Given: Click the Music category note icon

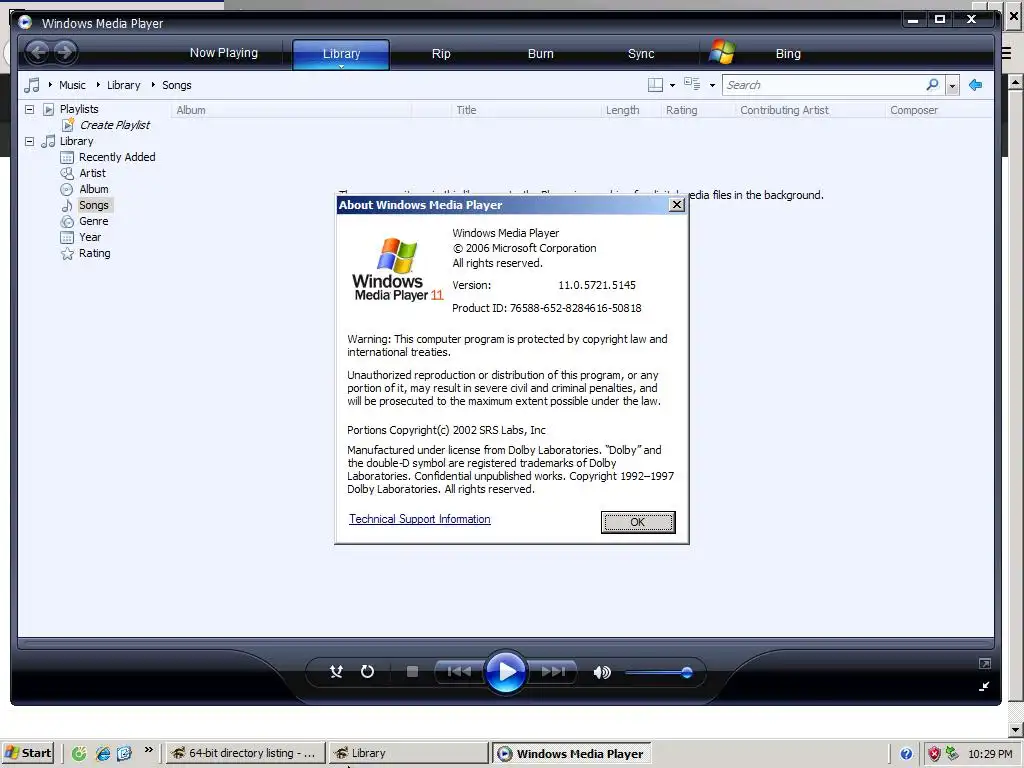Looking at the screenshot, I should coord(31,85).
